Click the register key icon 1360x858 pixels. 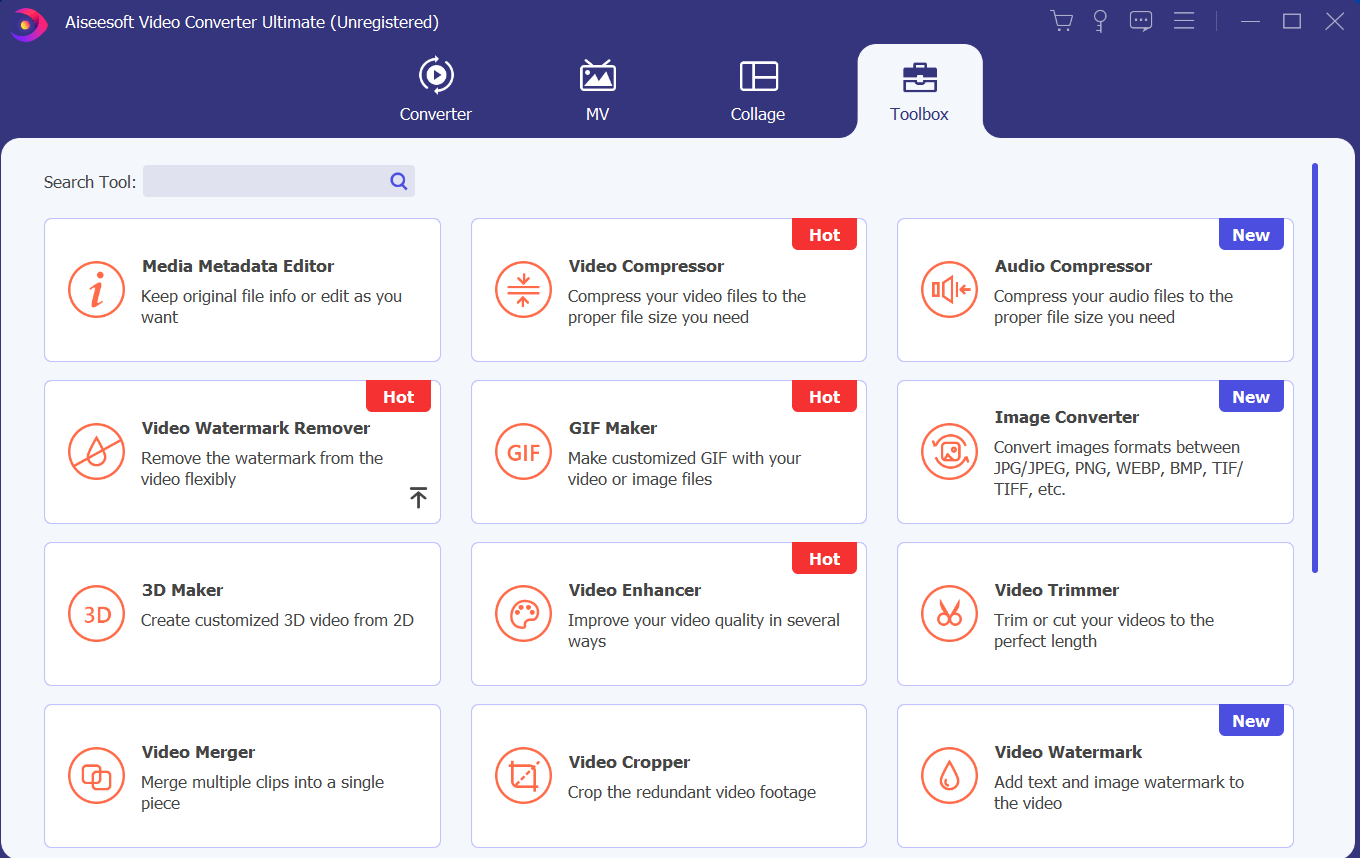click(1100, 21)
